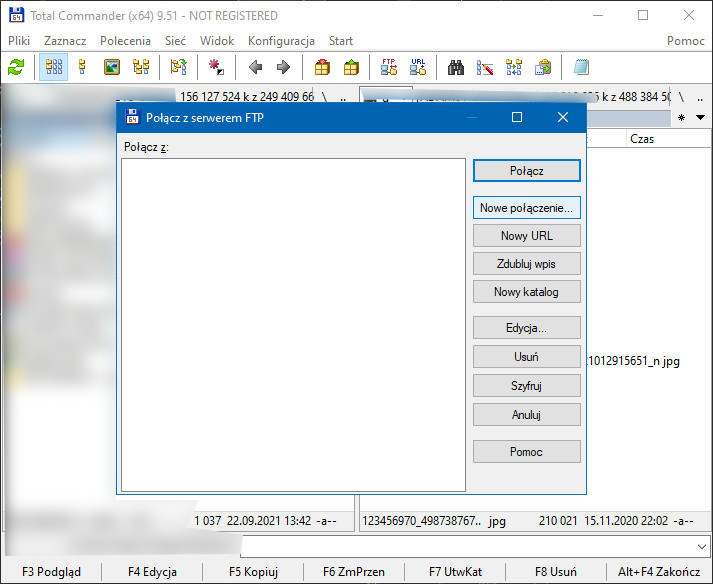Open file search with binoculars icon

coord(456,67)
